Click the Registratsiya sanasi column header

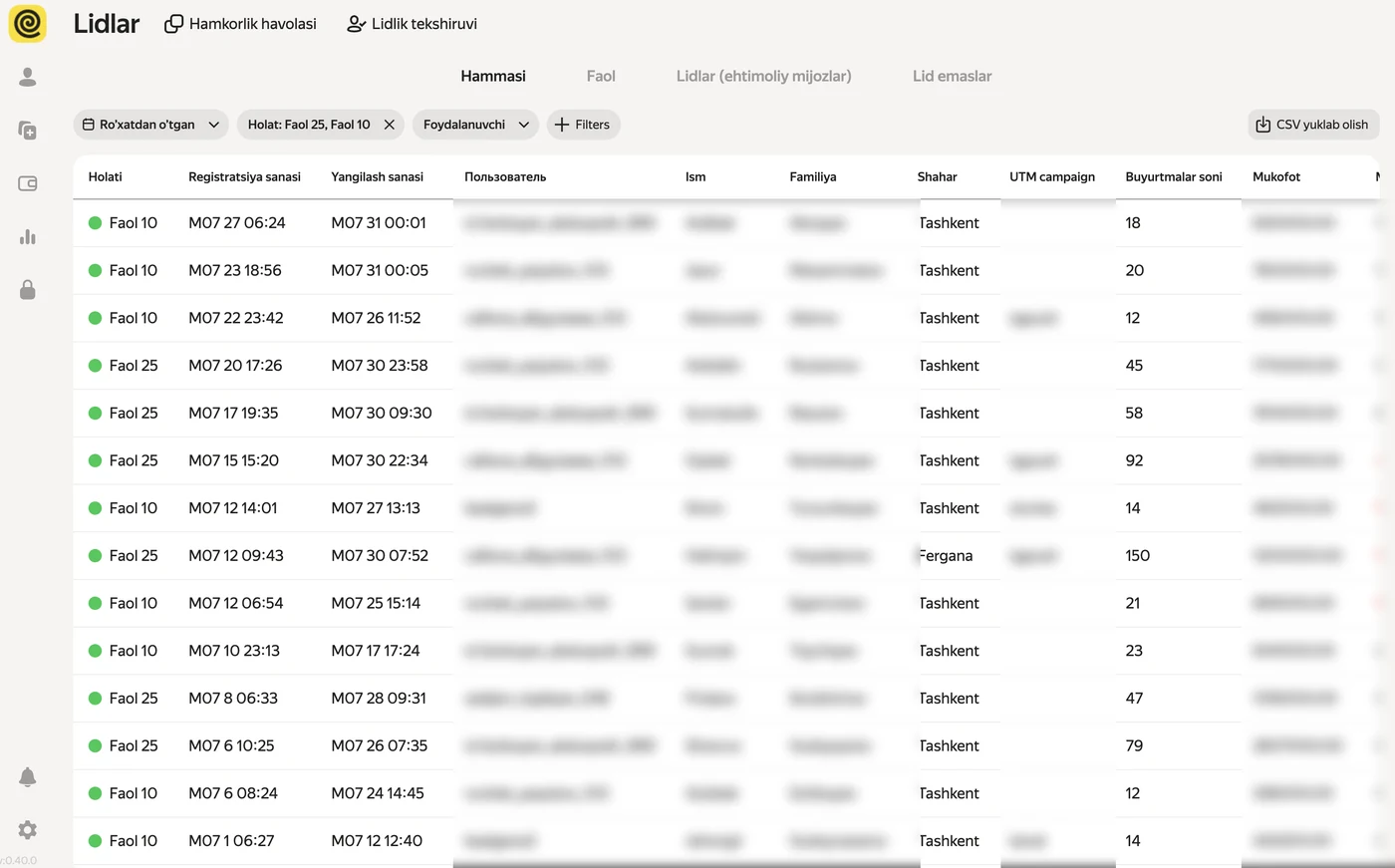(x=244, y=176)
